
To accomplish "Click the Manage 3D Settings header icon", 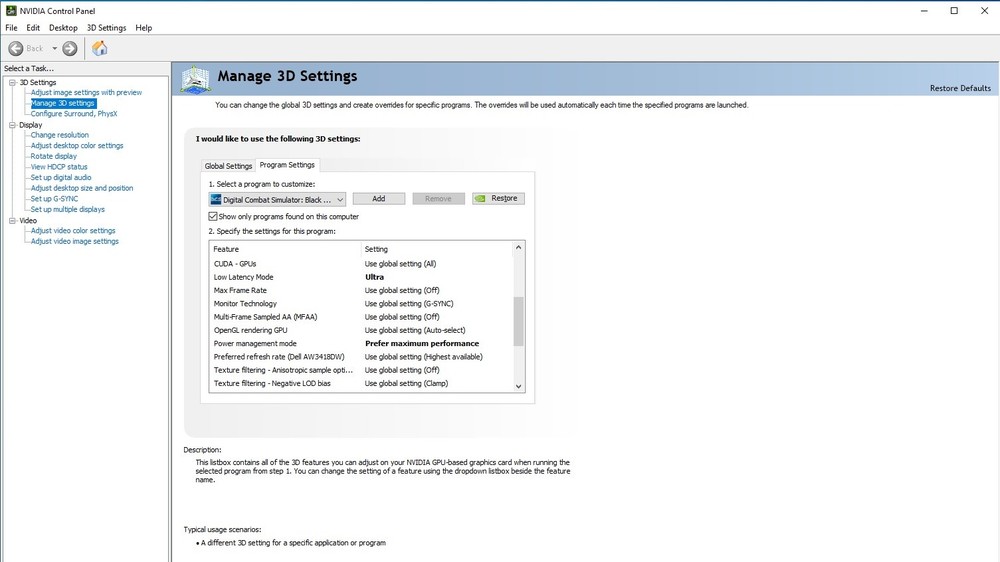I will 195,80.
